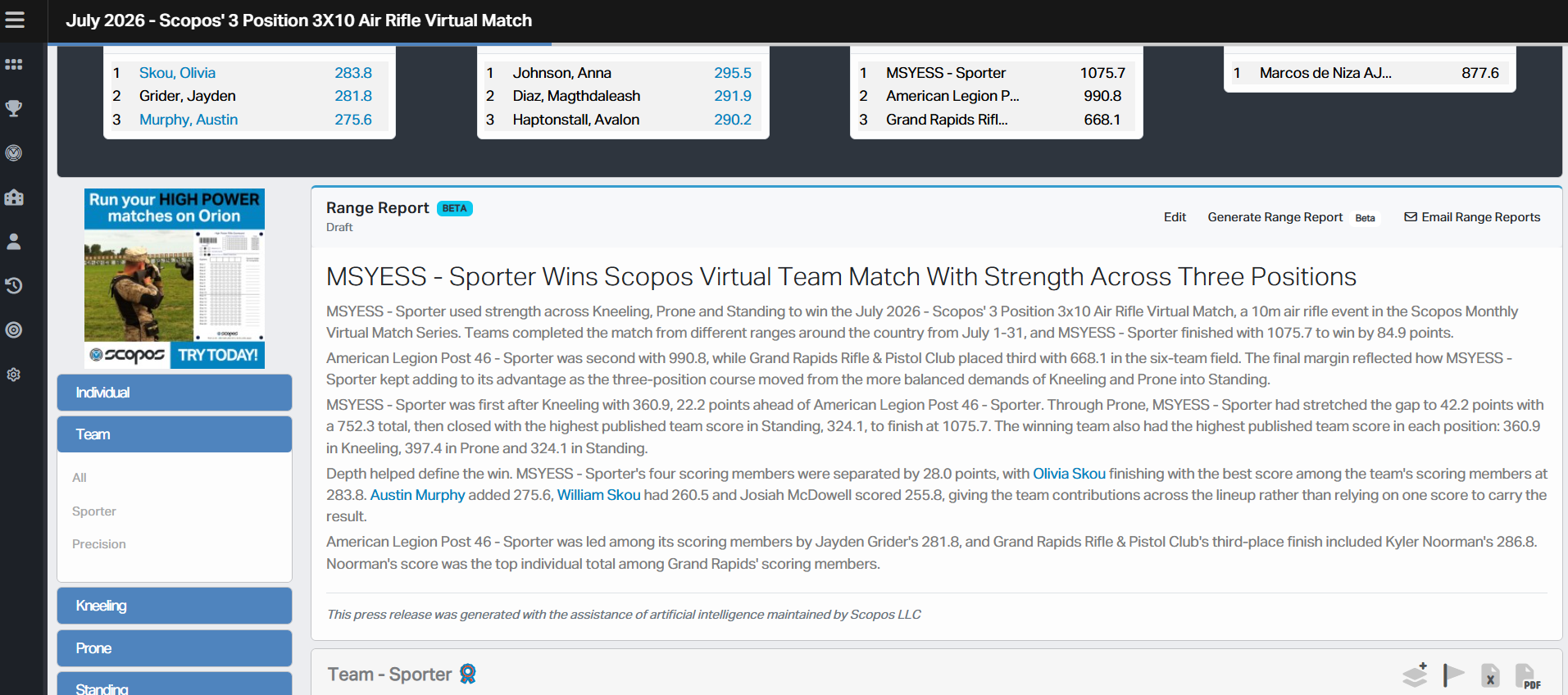
Task: Click the match title in the top bar
Action: 299,20
